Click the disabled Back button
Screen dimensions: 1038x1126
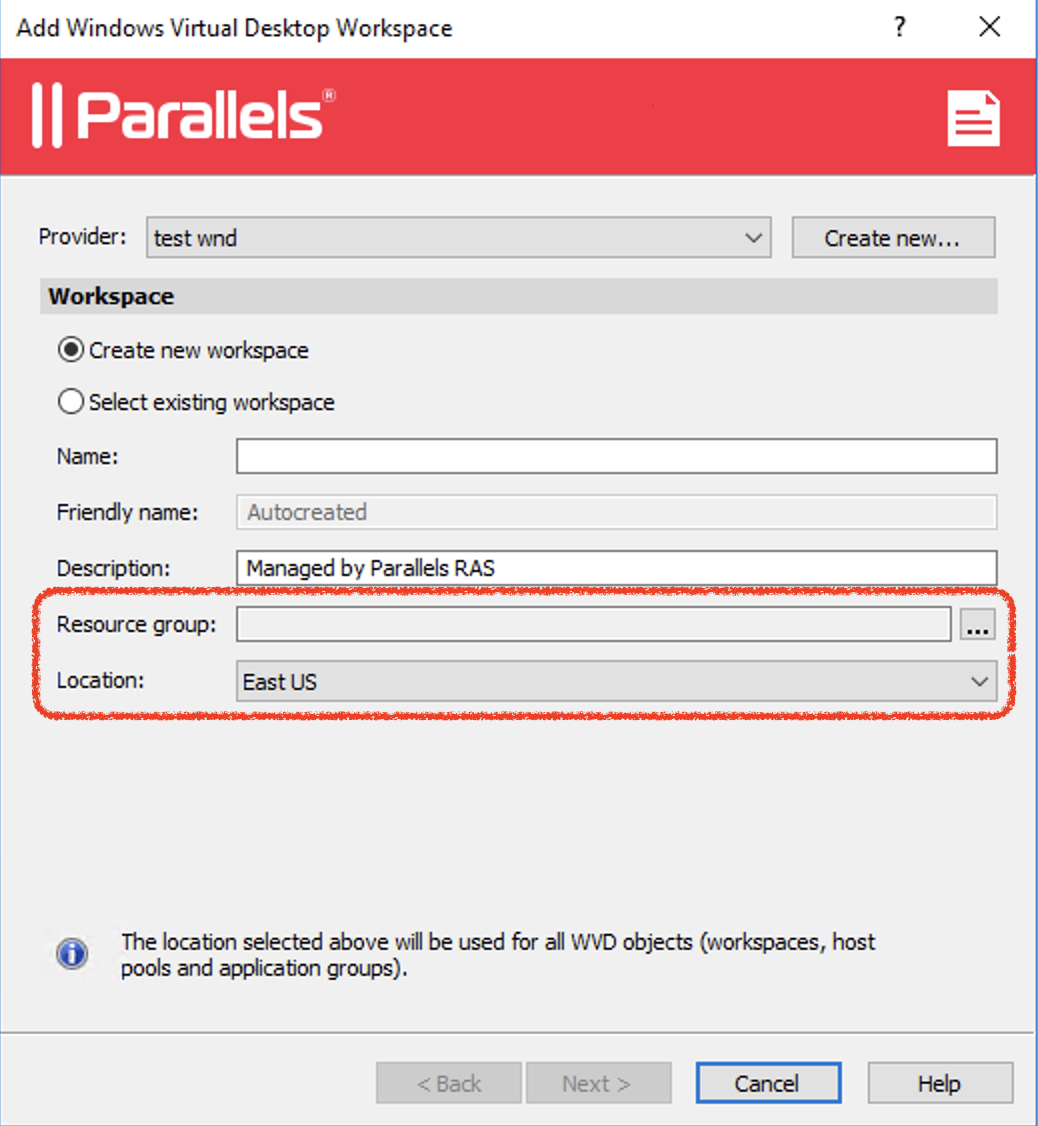pyautogui.click(x=449, y=1083)
